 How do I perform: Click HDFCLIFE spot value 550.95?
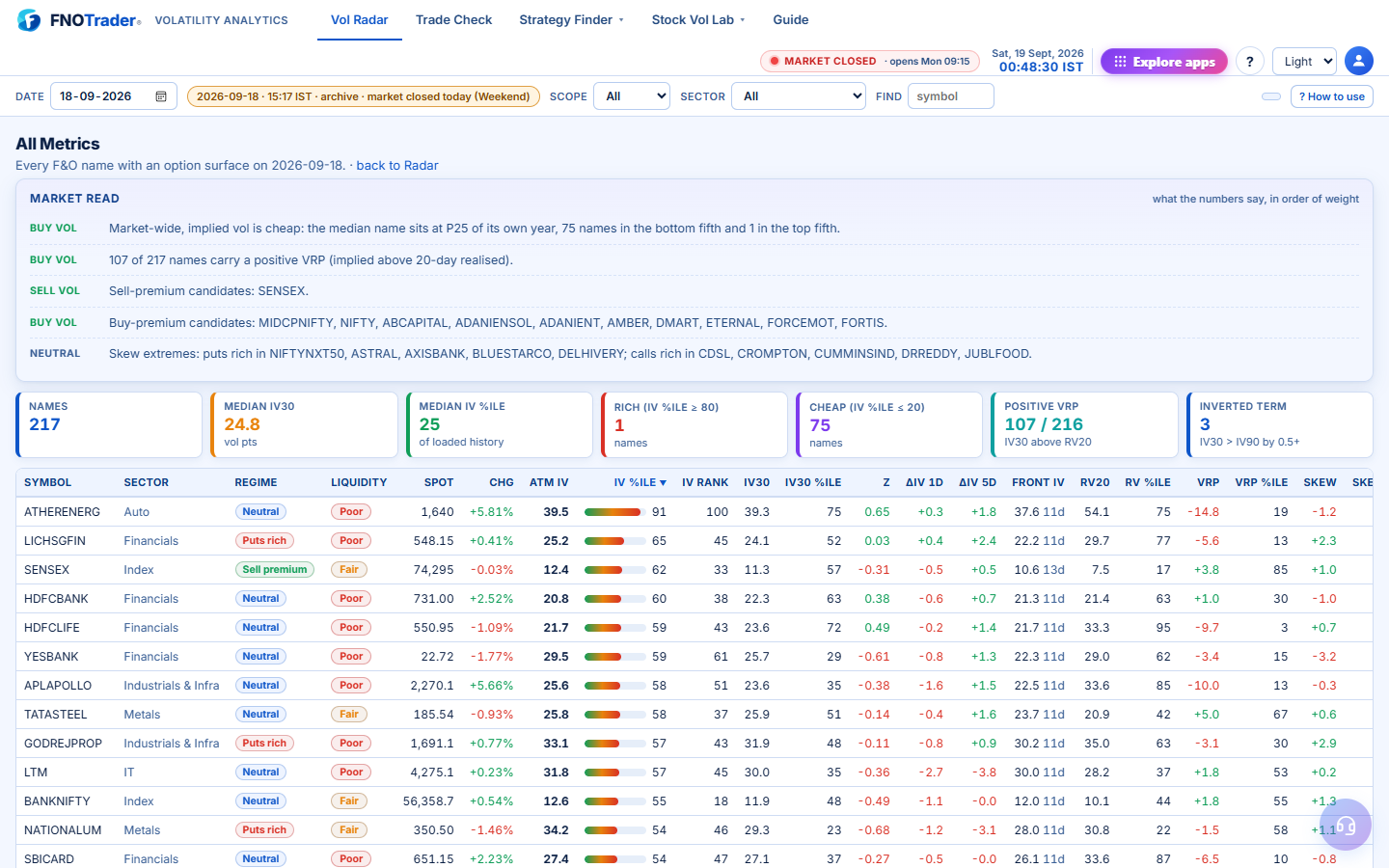pyautogui.click(x=433, y=628)
